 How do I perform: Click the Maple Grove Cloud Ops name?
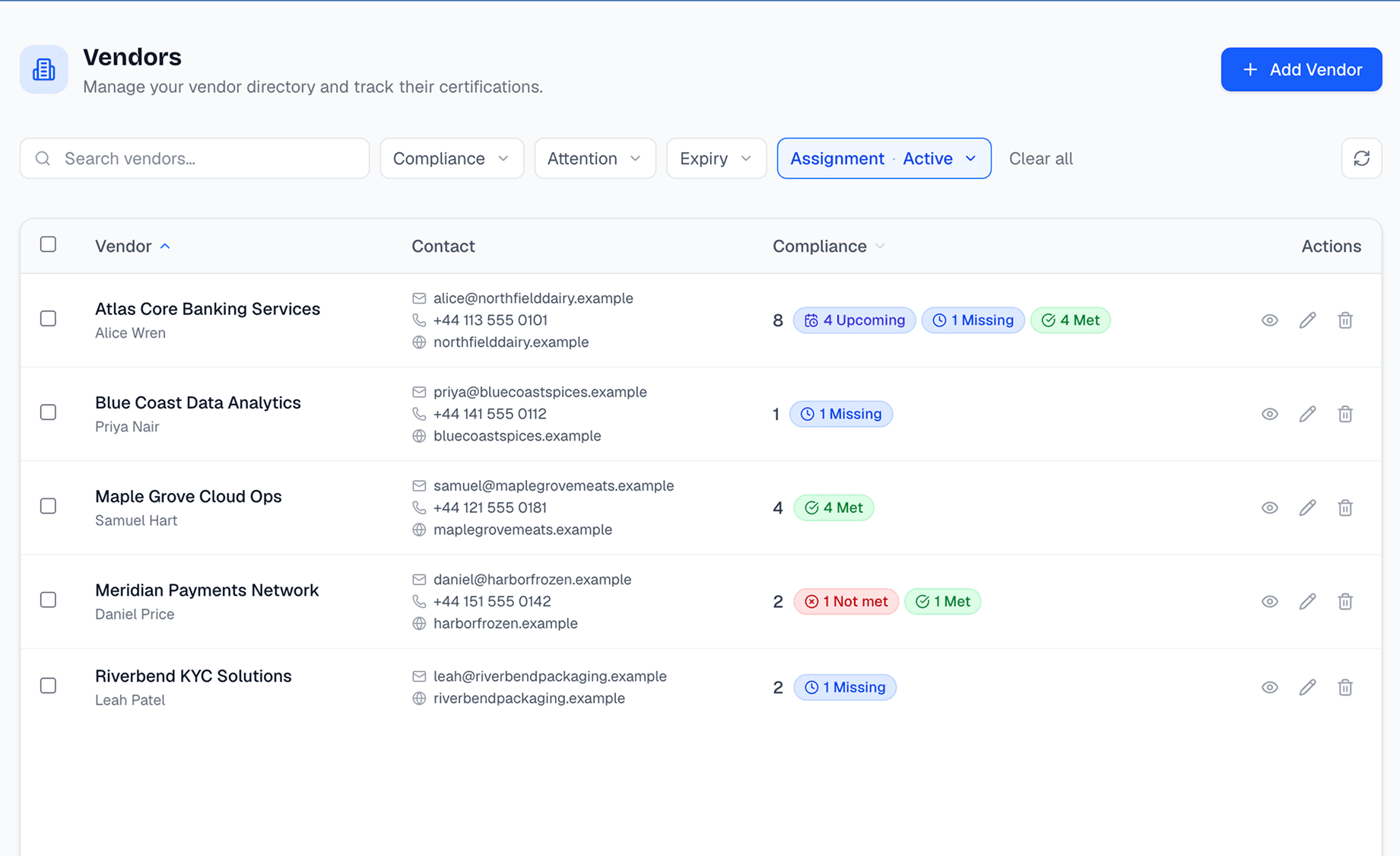pos(189,496)
